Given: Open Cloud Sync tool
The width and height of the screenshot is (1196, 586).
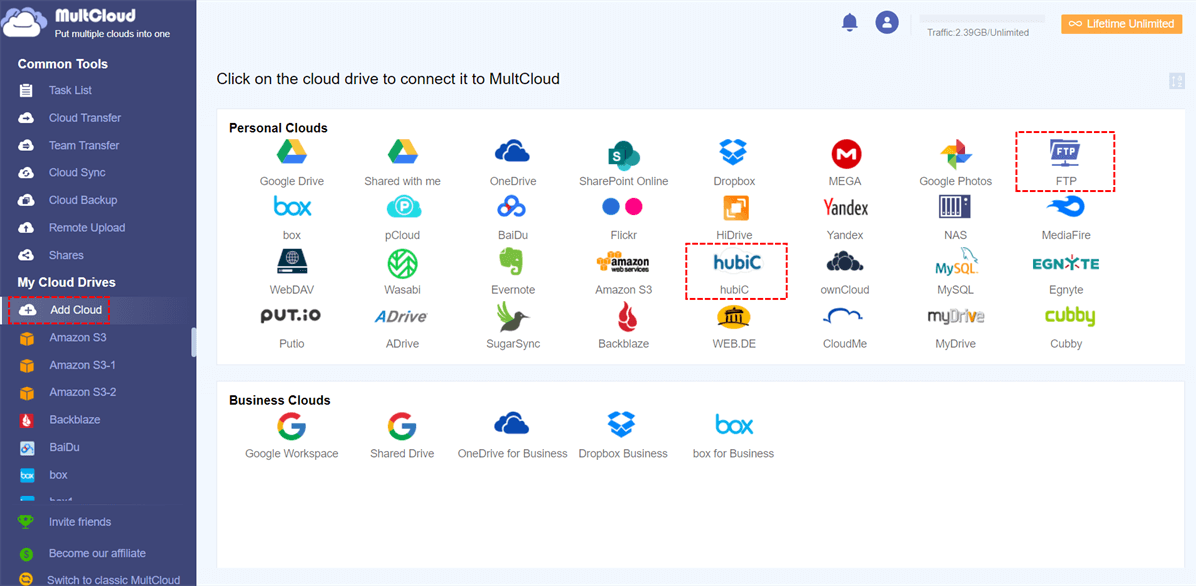Looking at the screenshot, I should pyautogui.click(x=77, y=173).
